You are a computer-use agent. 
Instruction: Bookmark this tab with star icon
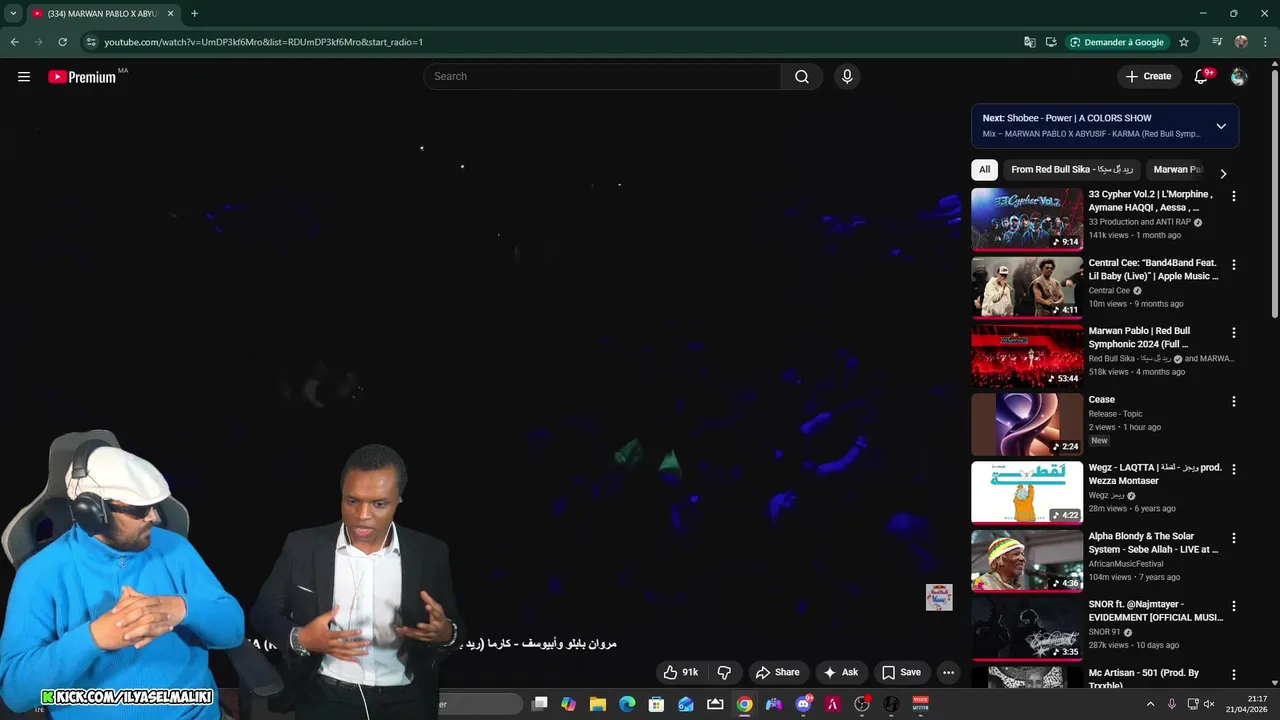pos(1184,42)
